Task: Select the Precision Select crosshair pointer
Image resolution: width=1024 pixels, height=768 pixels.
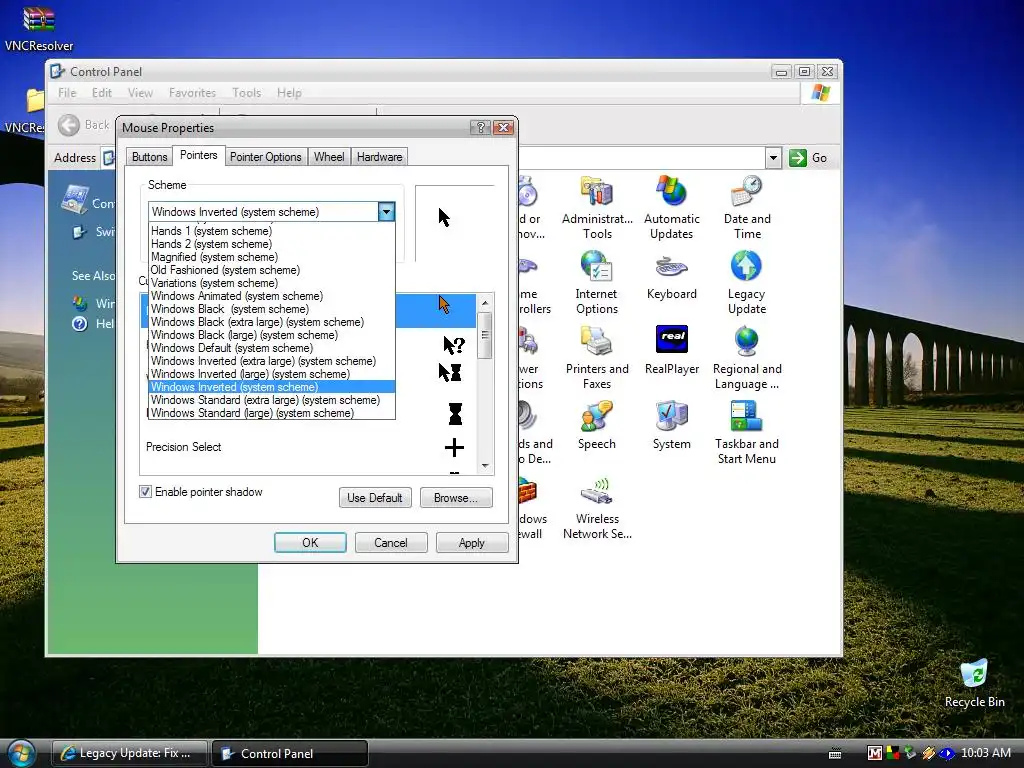Action: point(454,447)
